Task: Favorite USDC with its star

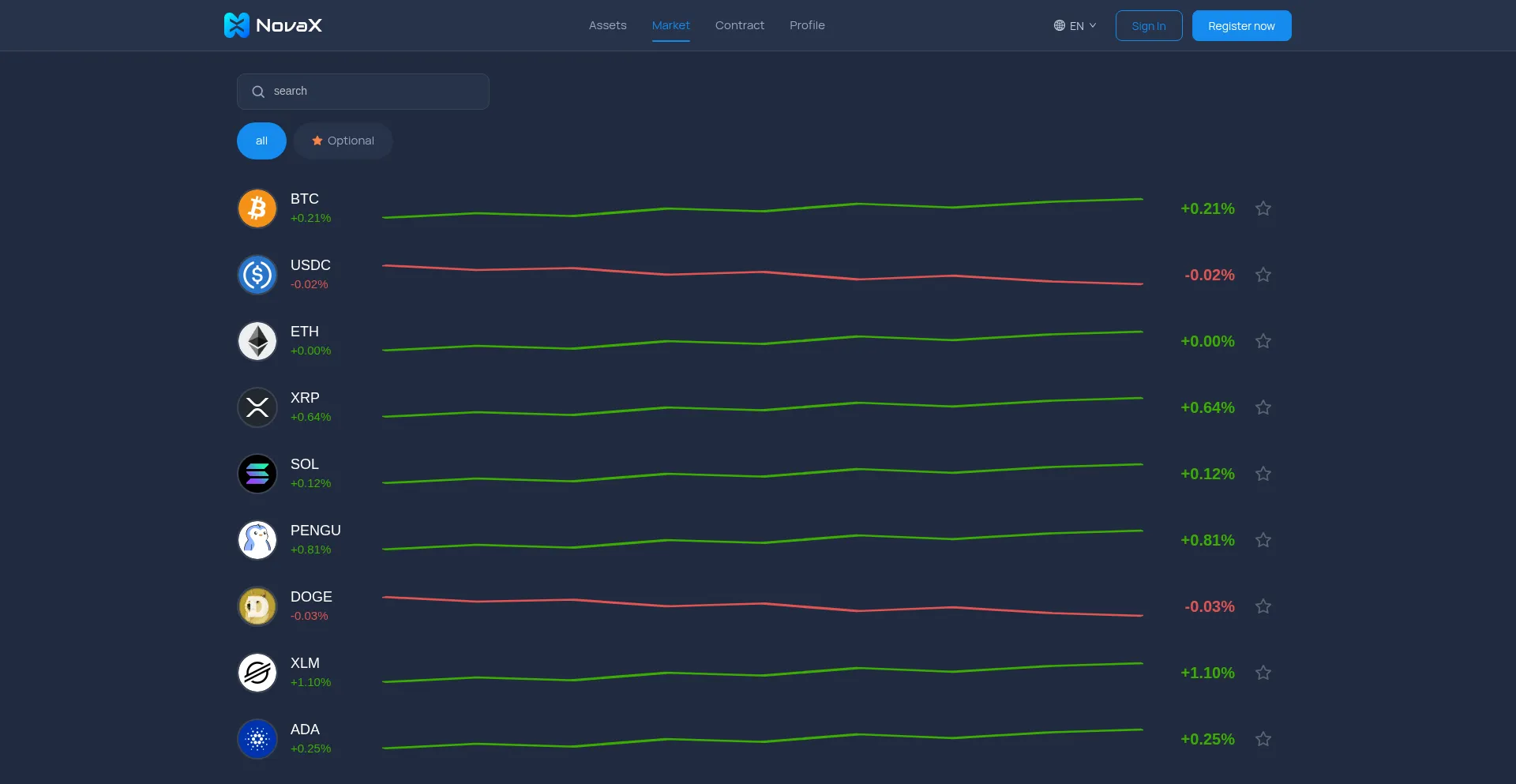Action: tap(1263, 275)
